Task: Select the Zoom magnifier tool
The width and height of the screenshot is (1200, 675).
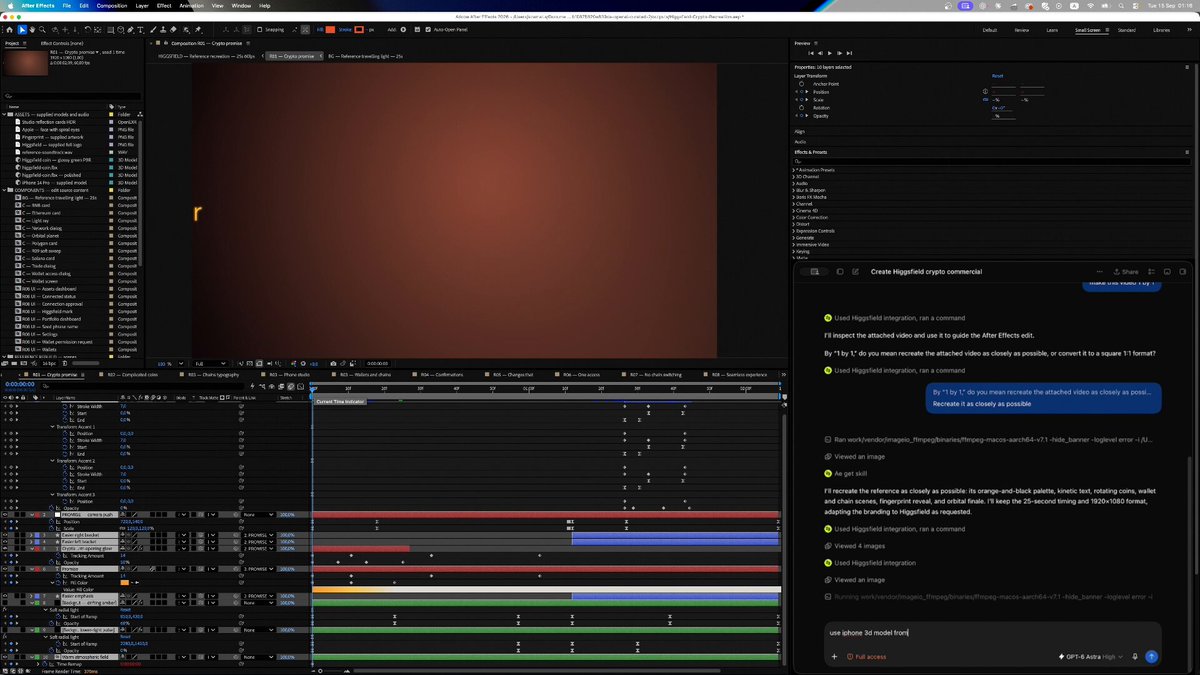Action: [x=44, y=30]
